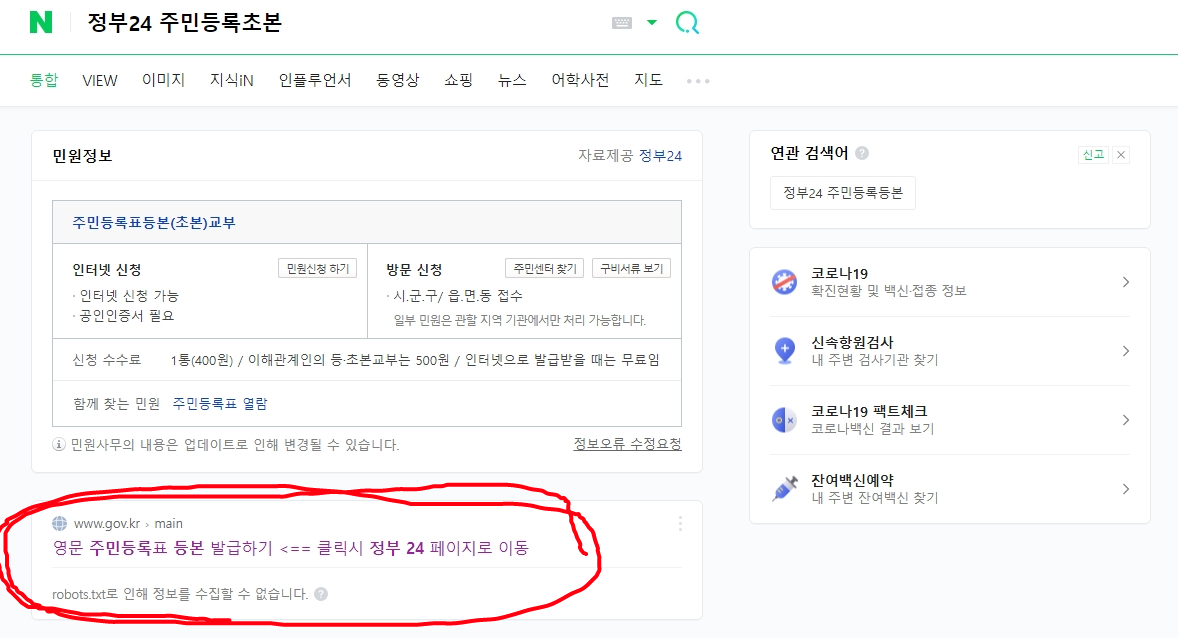
Task: Select the 통합 tab
Action: [44, 80]
